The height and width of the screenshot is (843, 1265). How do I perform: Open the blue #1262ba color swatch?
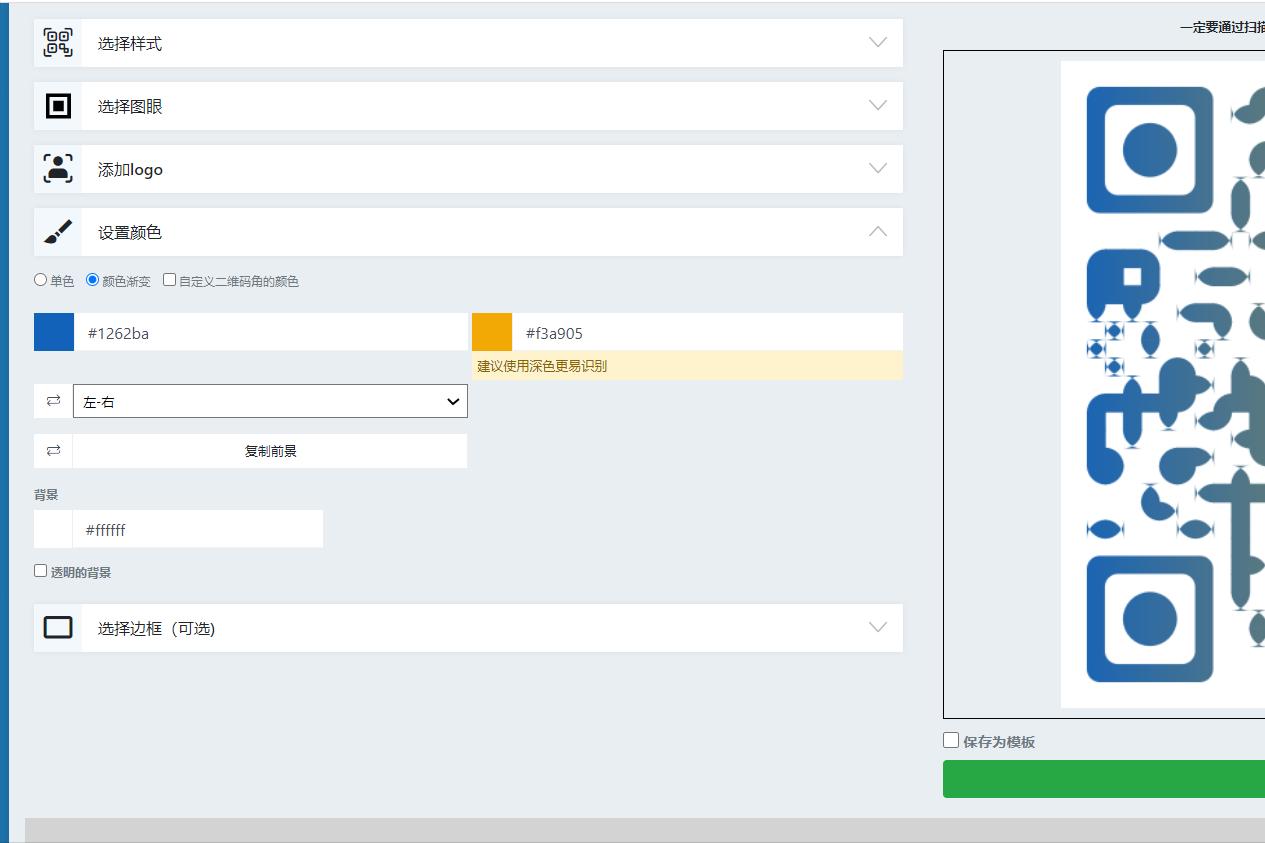[x=54, y=332]
